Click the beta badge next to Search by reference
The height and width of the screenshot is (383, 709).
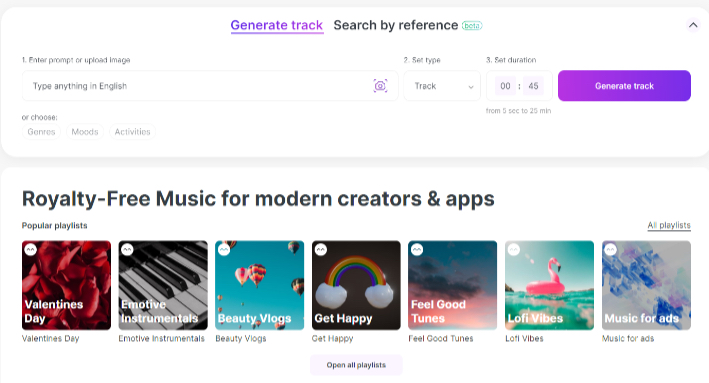472,26
